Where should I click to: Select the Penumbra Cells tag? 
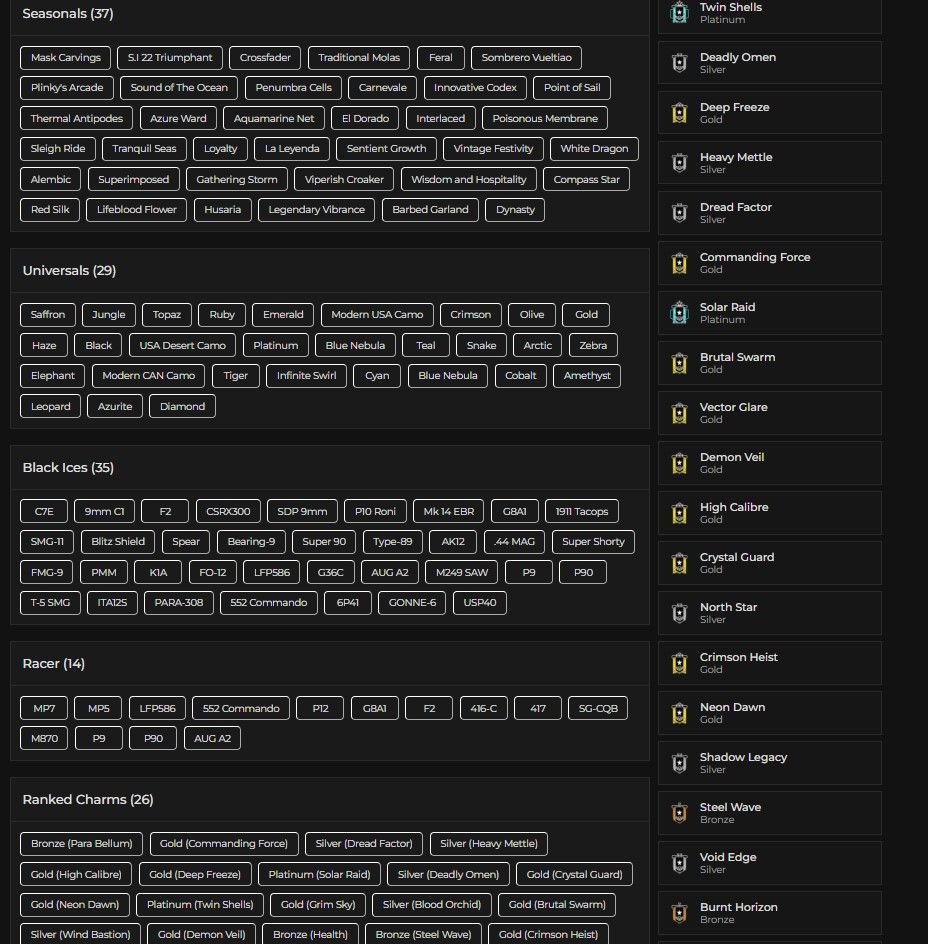pos(293,87)
